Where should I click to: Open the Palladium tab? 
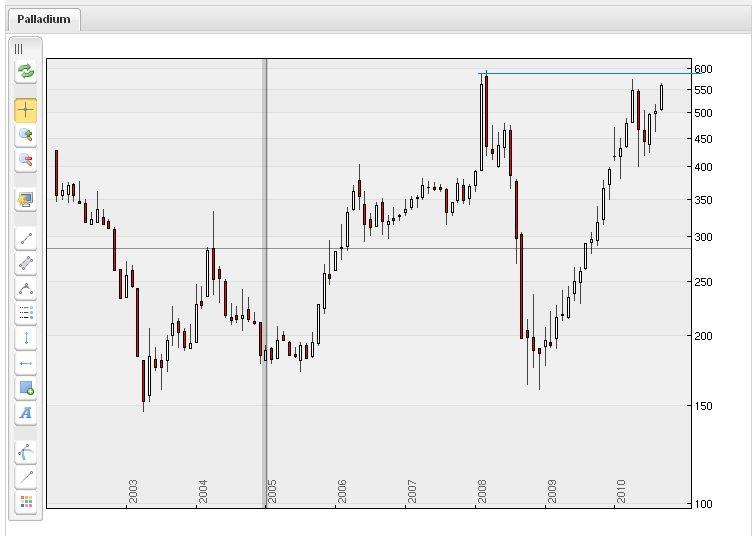point(44,19)
